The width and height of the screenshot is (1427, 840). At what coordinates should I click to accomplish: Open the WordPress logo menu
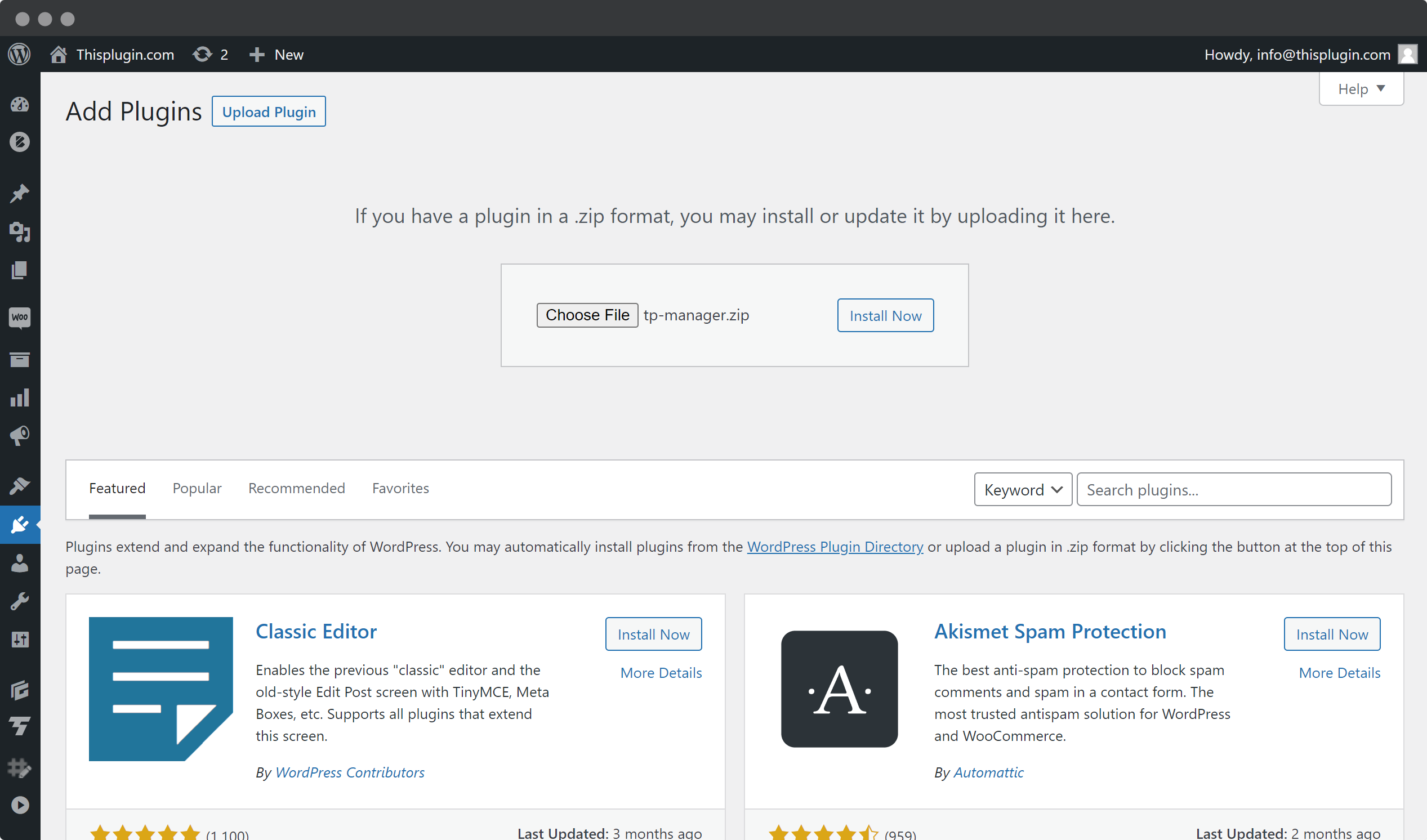point(19,55)
